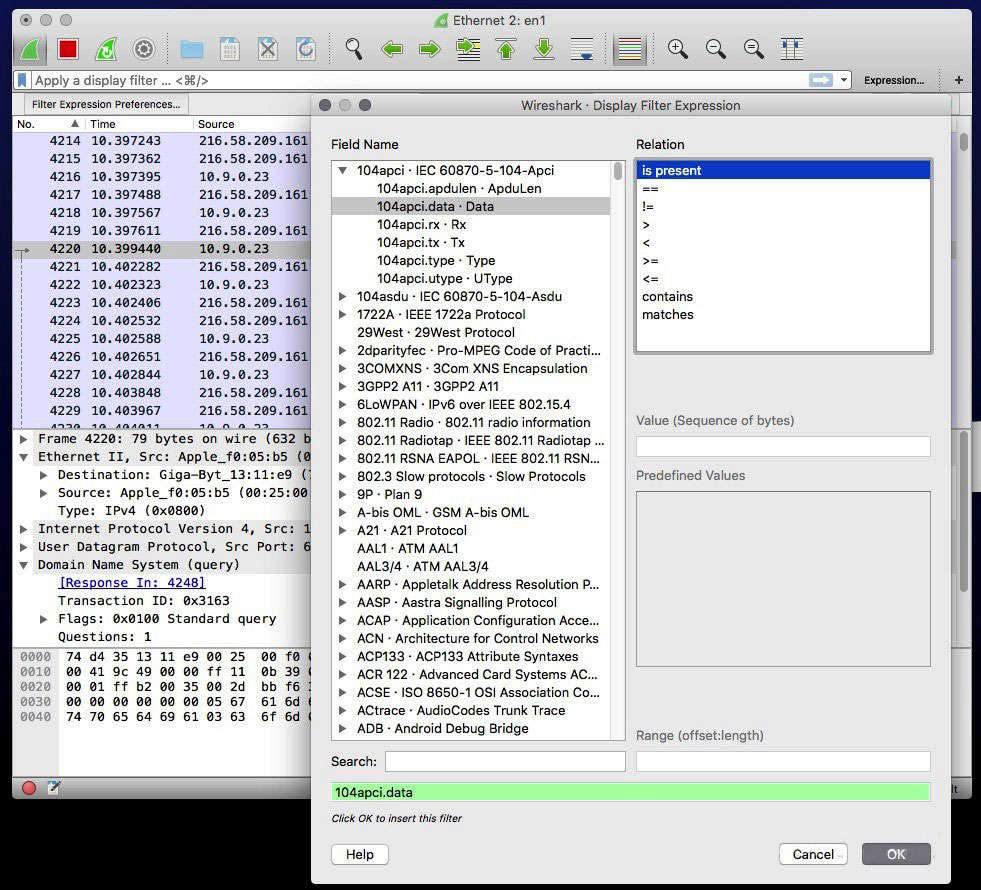Click OK to insert the filter
The width and height of the screenshot is (981, 890).
click(x=896, y=854)
